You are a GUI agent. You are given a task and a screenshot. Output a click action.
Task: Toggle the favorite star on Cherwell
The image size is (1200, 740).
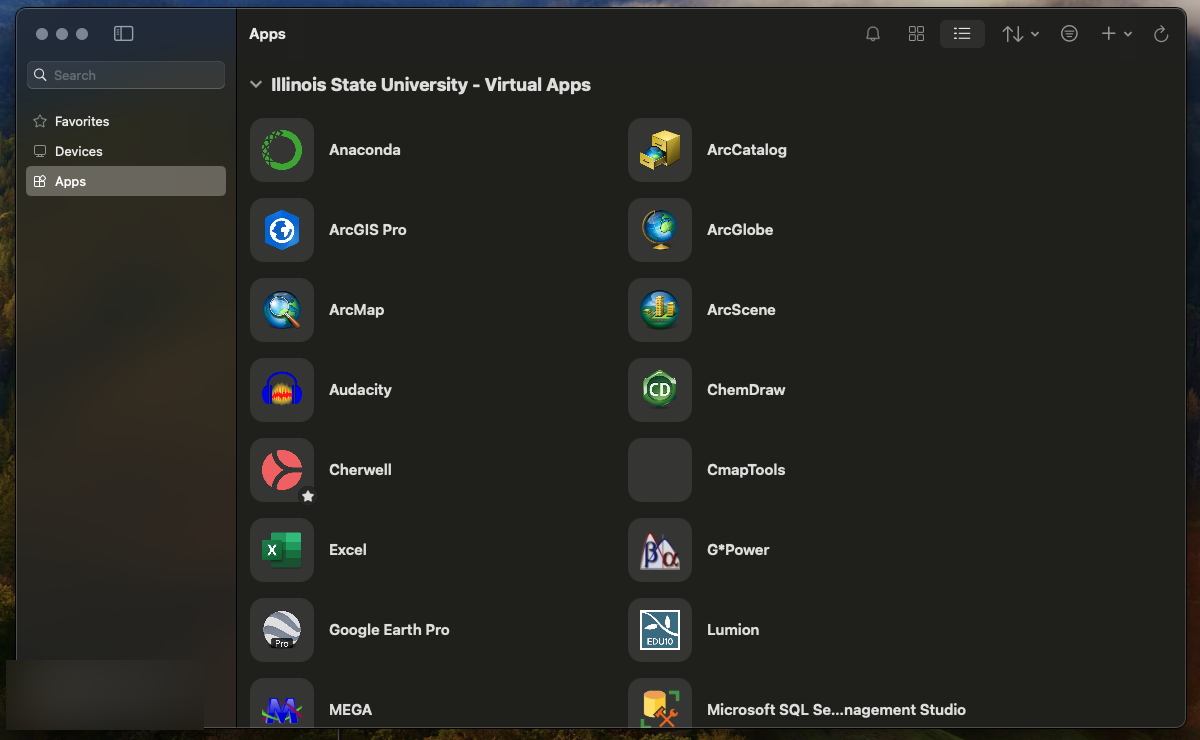308,496
